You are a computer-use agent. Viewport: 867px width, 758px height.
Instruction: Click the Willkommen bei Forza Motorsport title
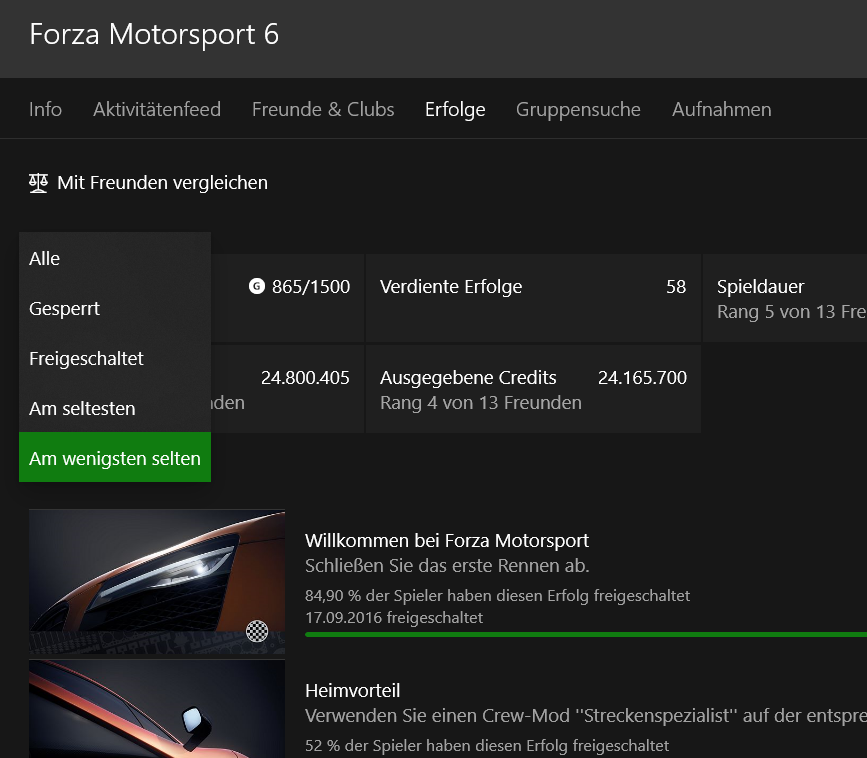(x=447, y=540)
